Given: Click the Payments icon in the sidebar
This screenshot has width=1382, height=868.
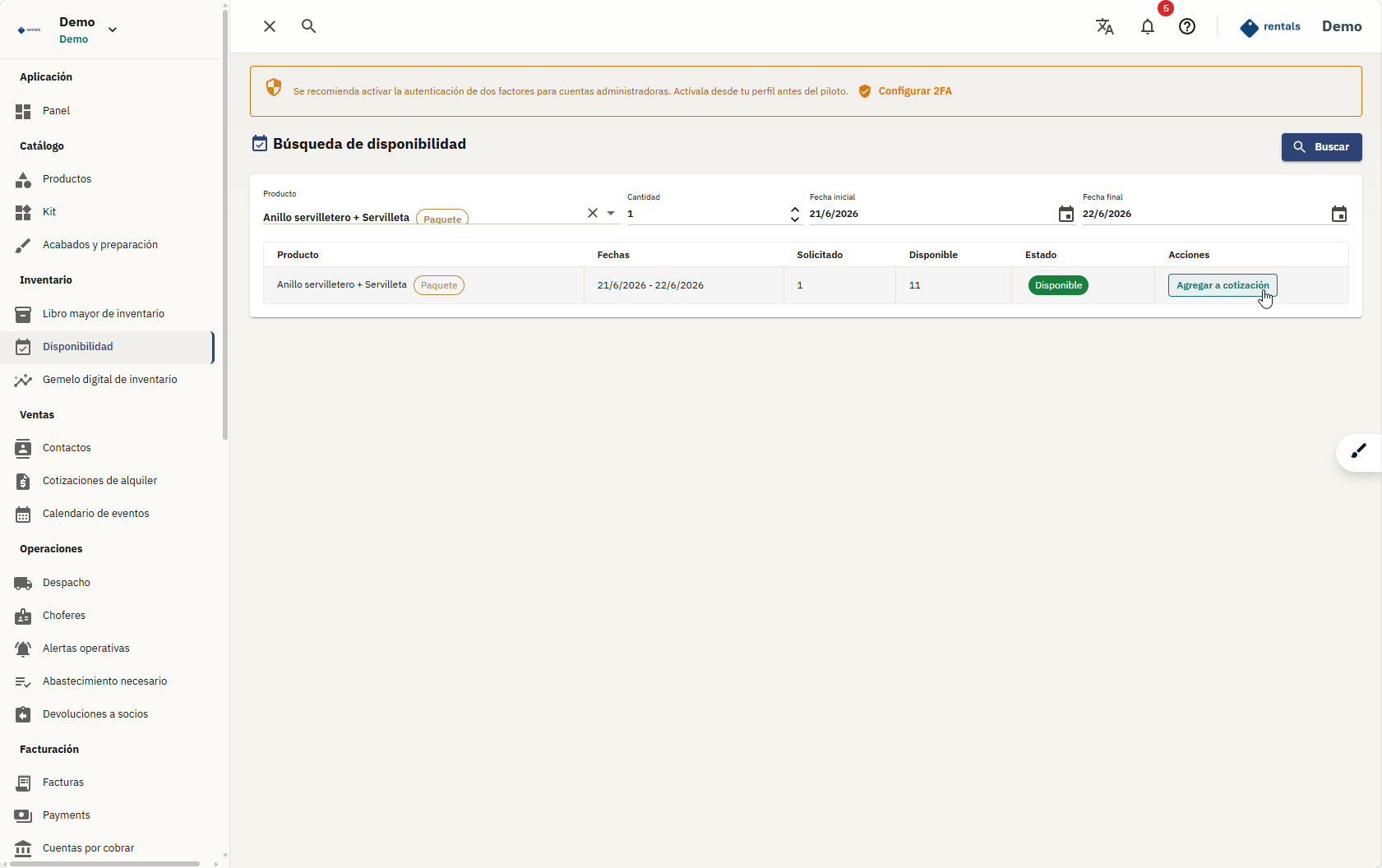Looking at the screenshot, I should [x=23, y=815].
